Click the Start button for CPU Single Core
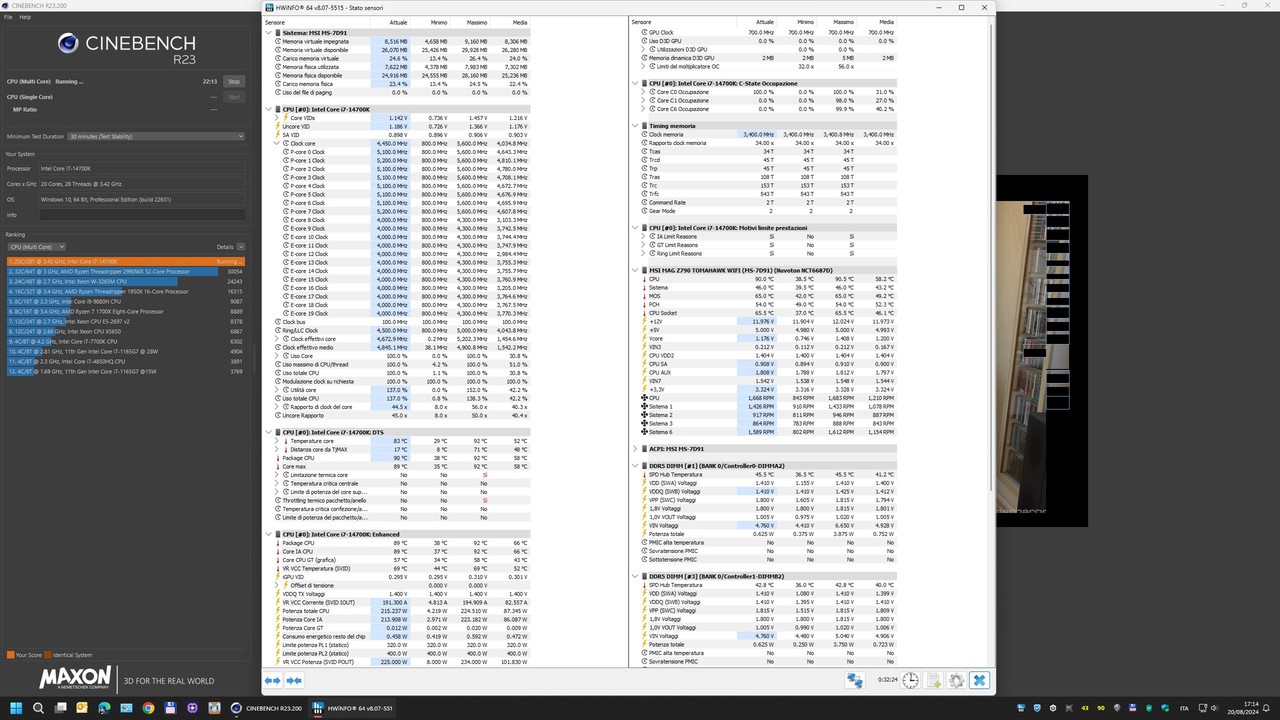The image size is (1280, 720). pyautogui.click(x=234, y=97)
